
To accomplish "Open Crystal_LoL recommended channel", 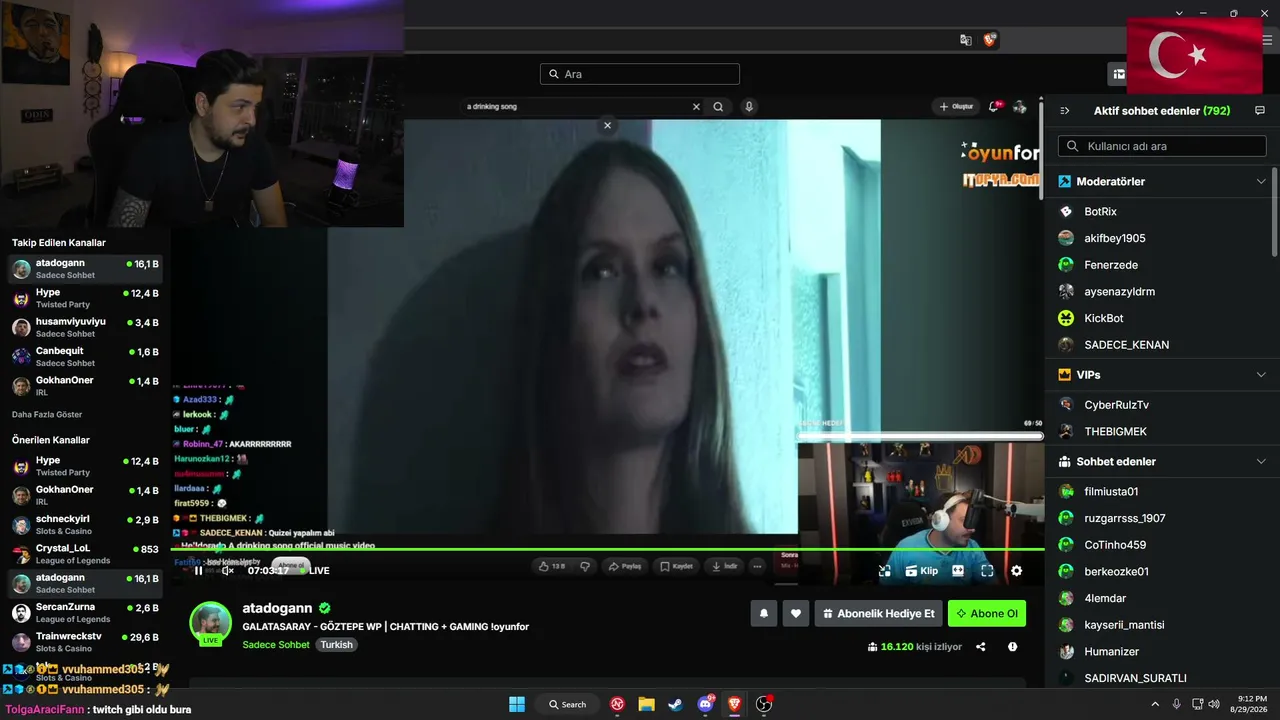I will [x=86, y=554].
